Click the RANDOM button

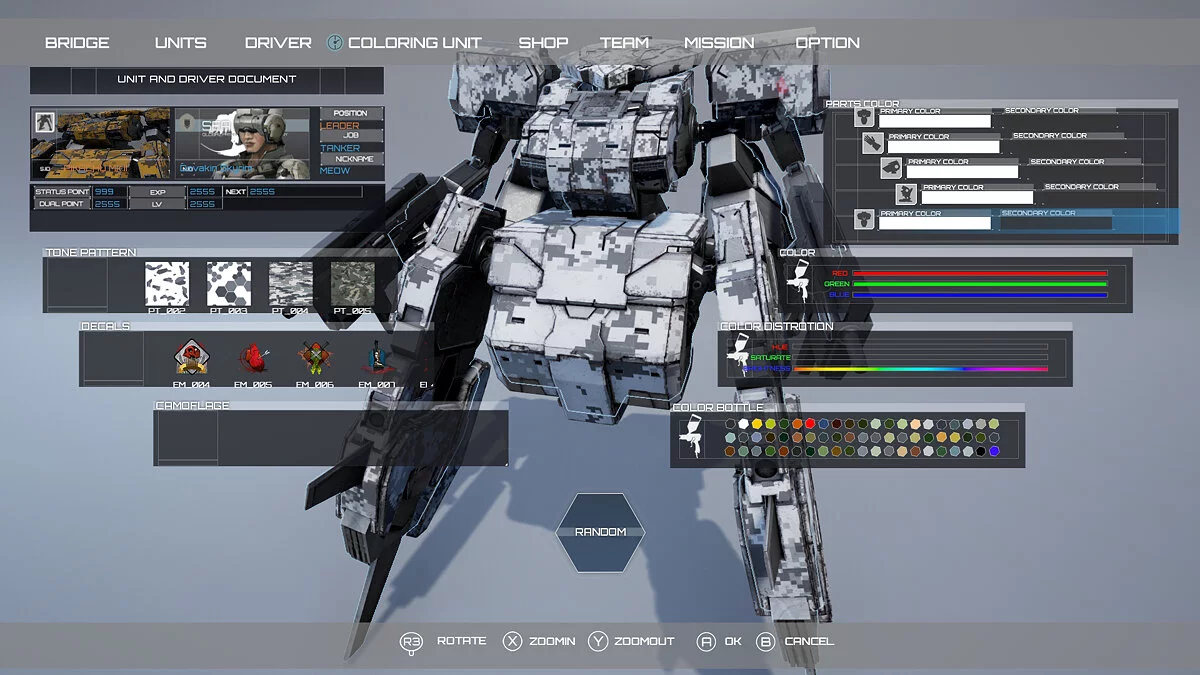click(600, 530)
